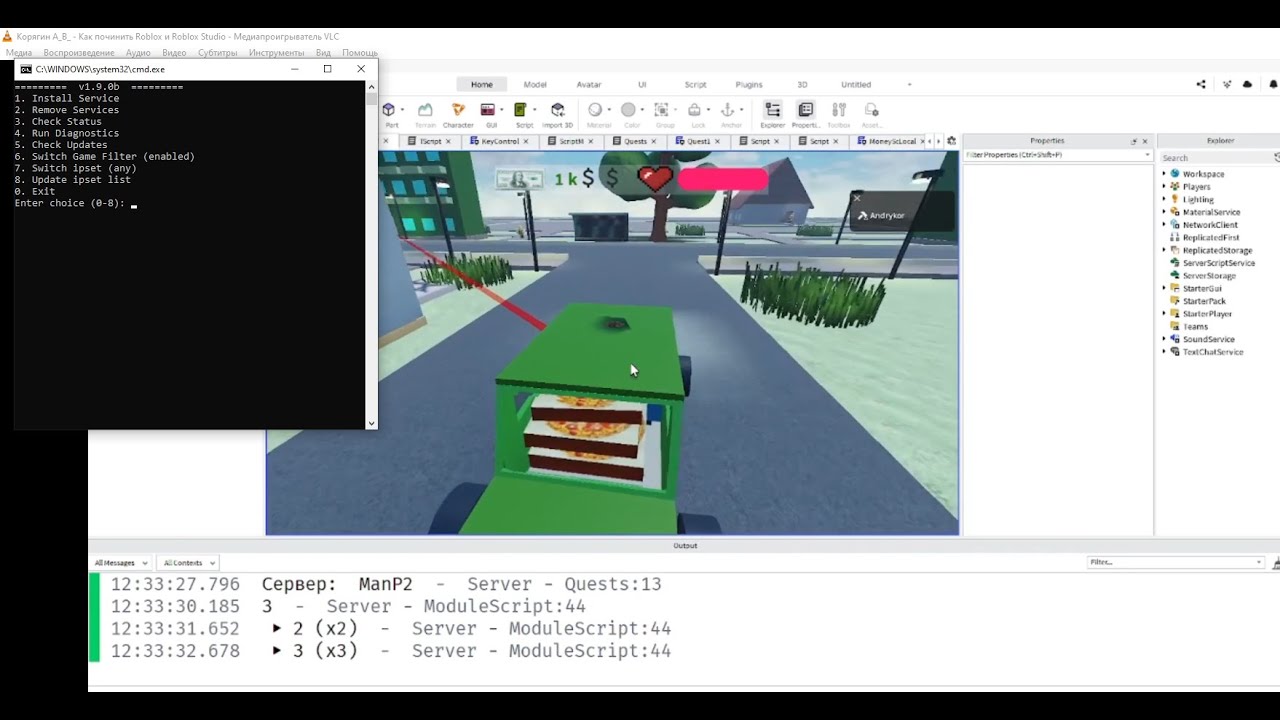This screenshot has height=720, width=1280.
Task: Open VLC Субтитры menu
Action: [x=217, y=53]
